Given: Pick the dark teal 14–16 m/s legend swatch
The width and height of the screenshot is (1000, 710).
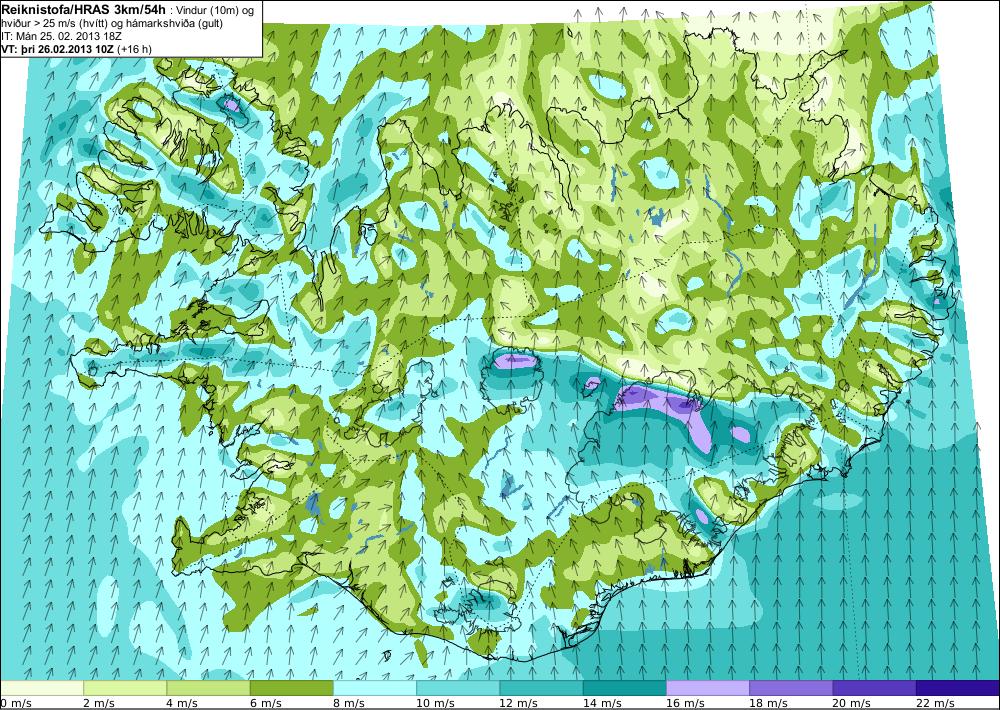Looking at the screenshot, I should pyautogui.click(x=624, y=688).
